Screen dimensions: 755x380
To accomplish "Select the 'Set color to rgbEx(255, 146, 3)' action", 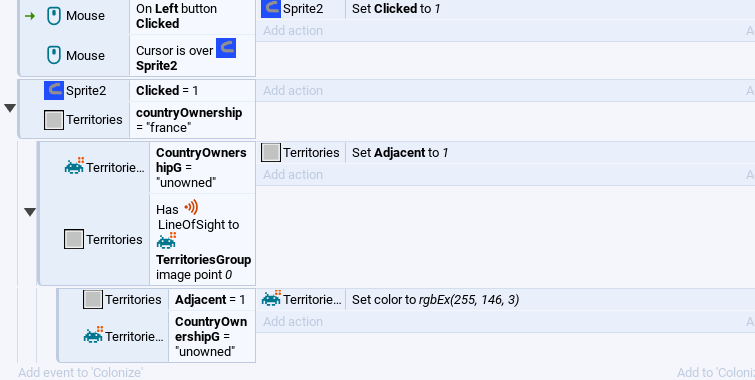I will (x=435, y=300).
